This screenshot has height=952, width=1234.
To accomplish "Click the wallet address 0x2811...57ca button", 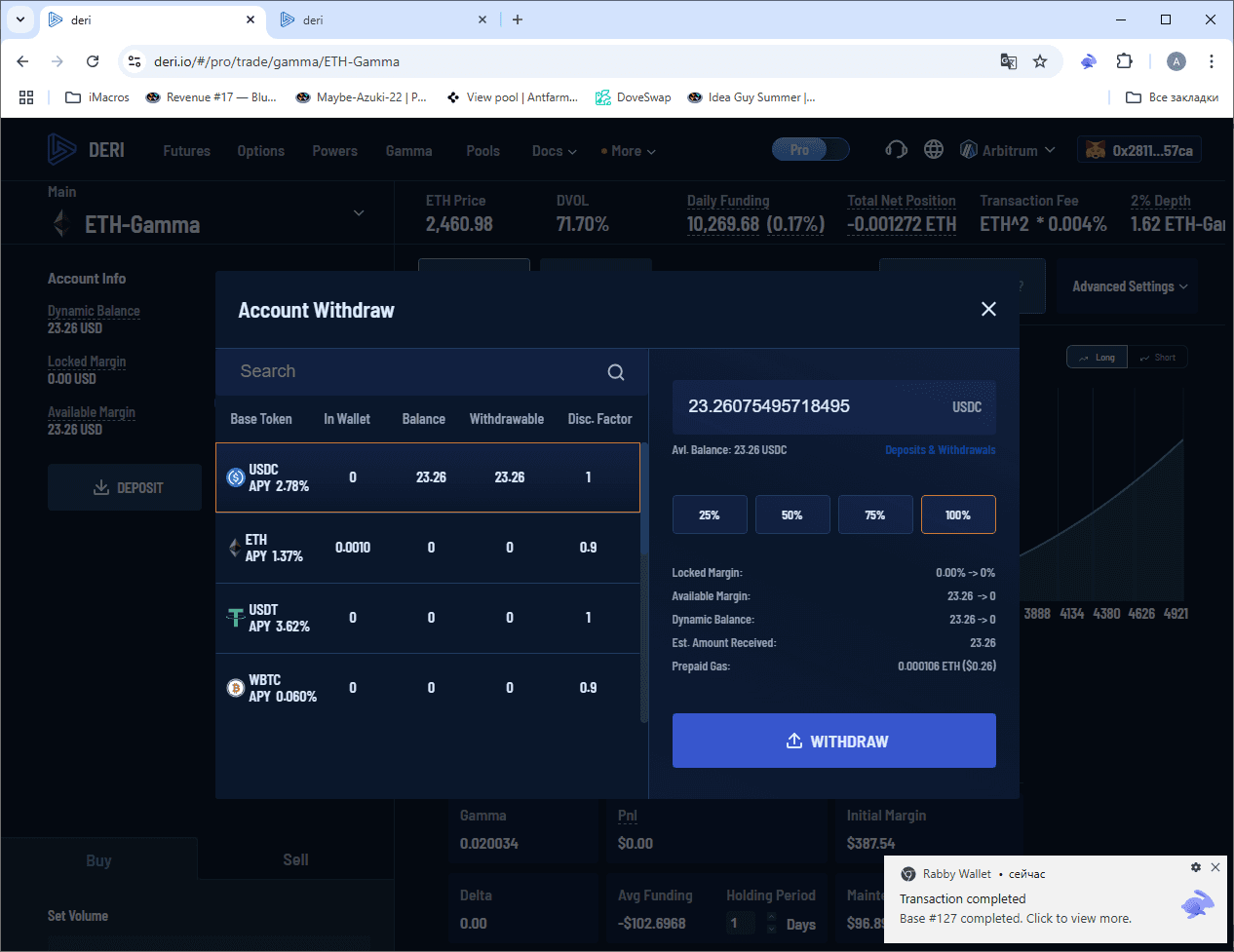I will tap(1139, 150).
